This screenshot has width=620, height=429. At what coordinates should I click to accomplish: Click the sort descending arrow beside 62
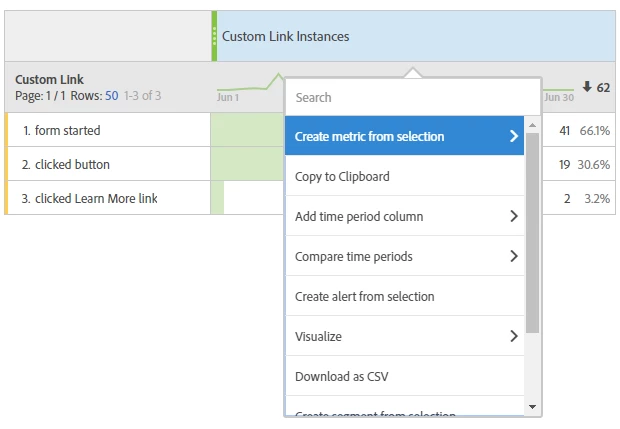[x=587, y=87]
